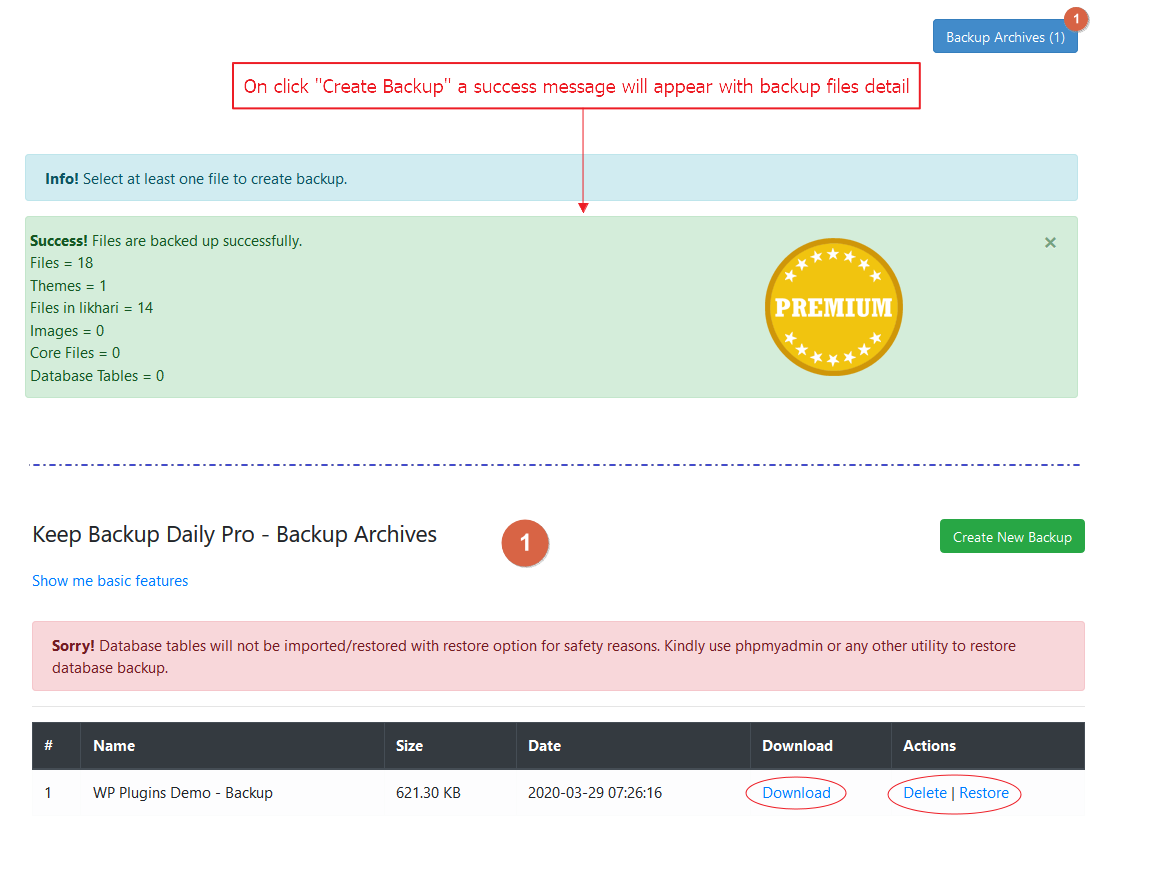1157x887 pixels.
Task: Click the pink Sorry warning alert
Action: [x=558, y=656]
